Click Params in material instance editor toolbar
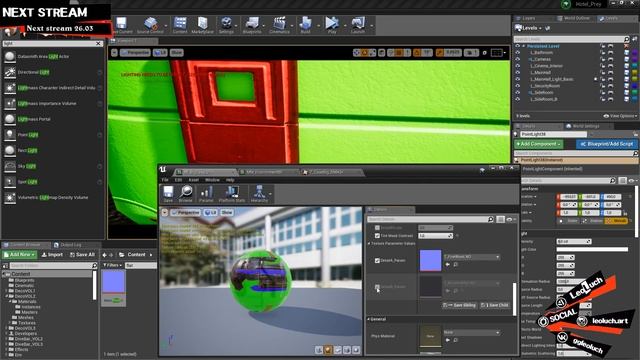 pyautogui.click(x=206, y=194)
